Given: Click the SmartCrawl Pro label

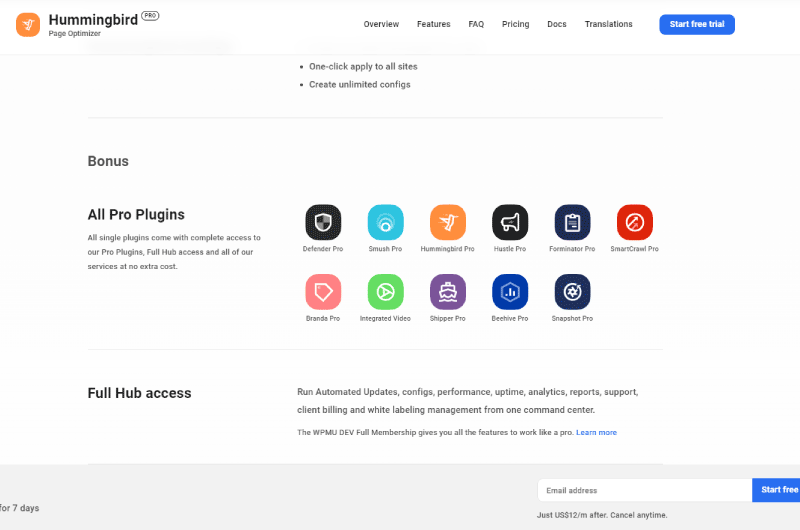Looking at the screenshot, I should (634, 249).
